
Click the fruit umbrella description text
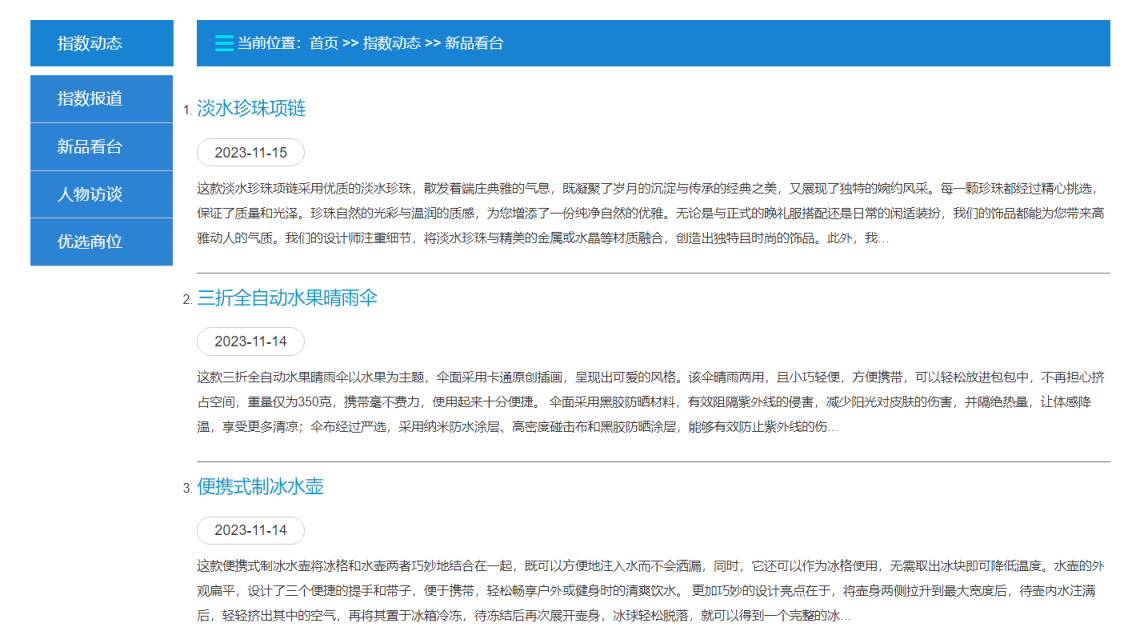pyautogui.click(x=650, y=402)
